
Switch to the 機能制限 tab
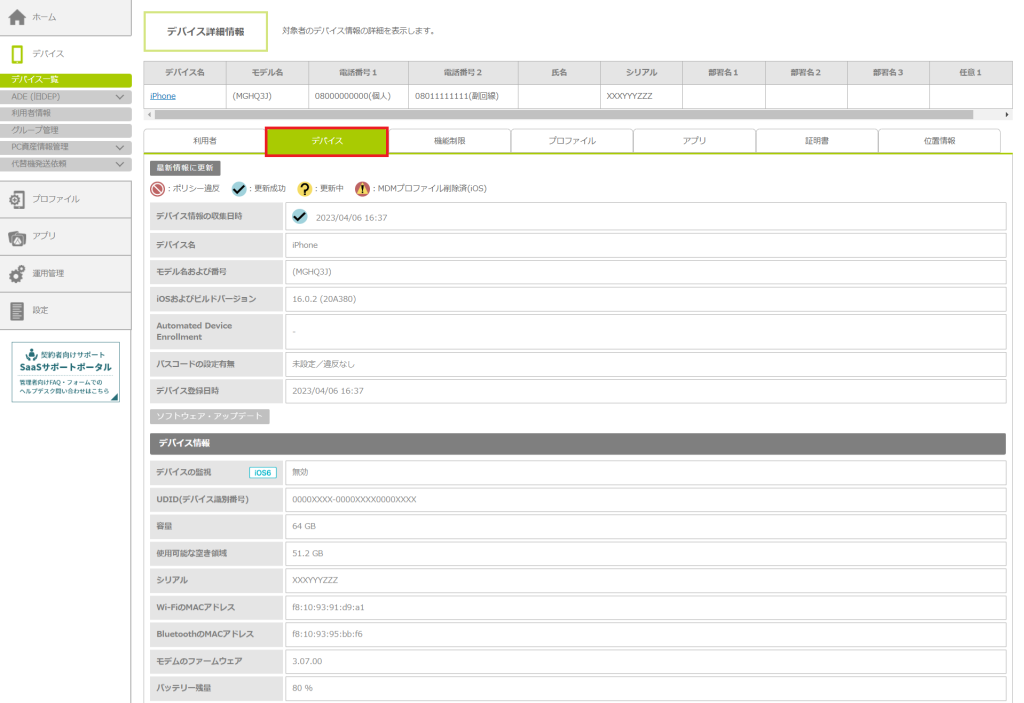coord(449,141)
